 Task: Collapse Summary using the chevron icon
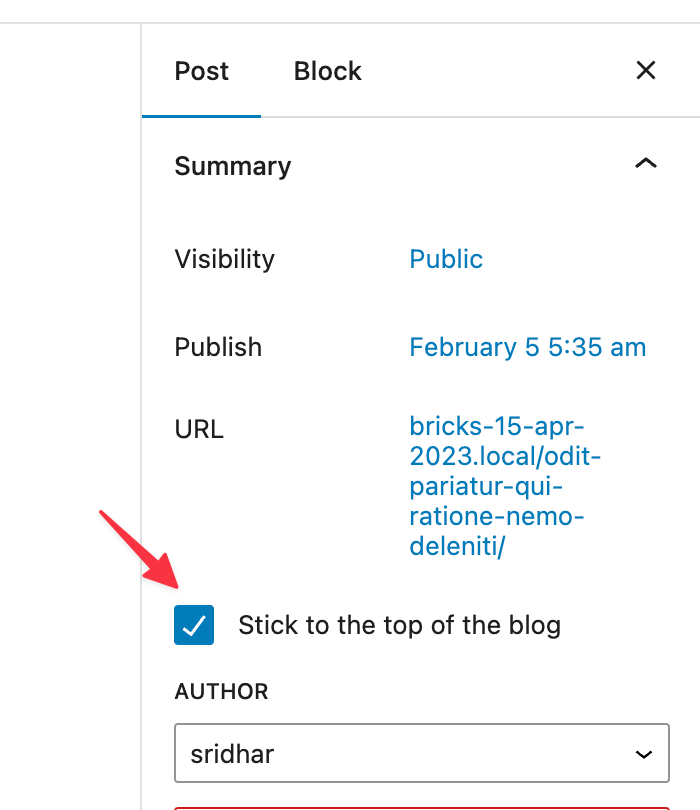point(646,163)
